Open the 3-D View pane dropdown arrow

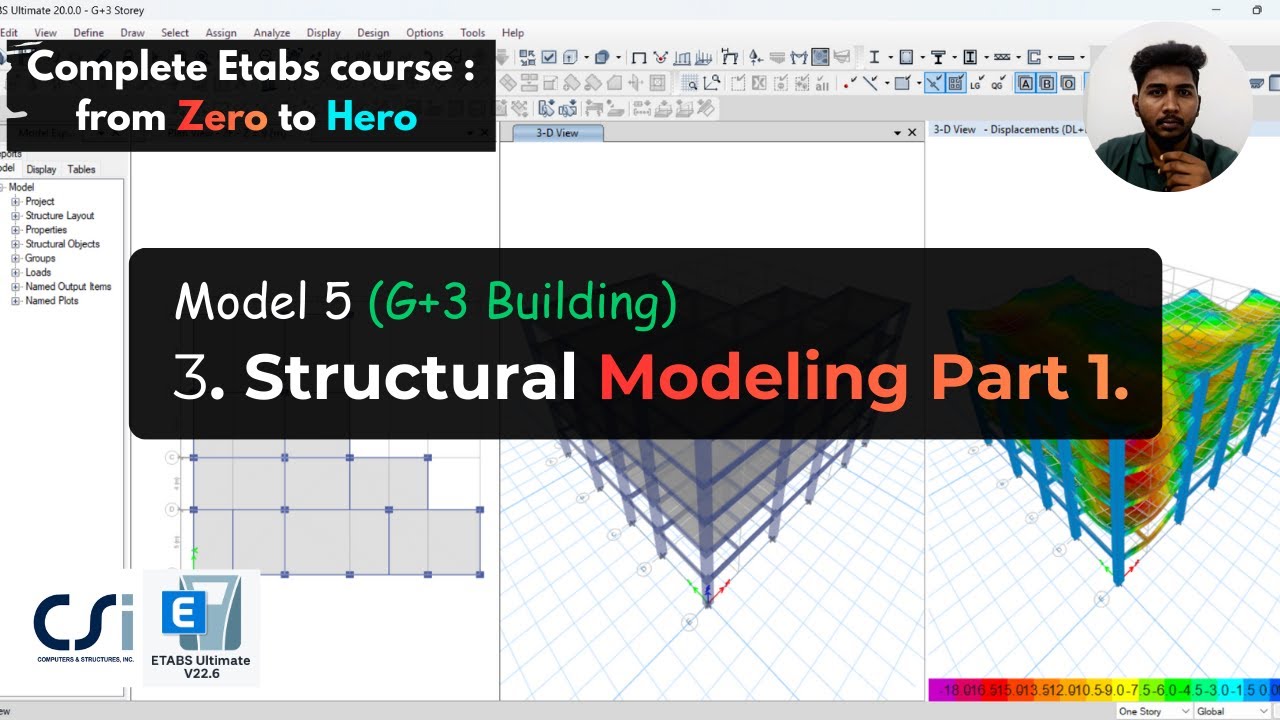(897, 132)
